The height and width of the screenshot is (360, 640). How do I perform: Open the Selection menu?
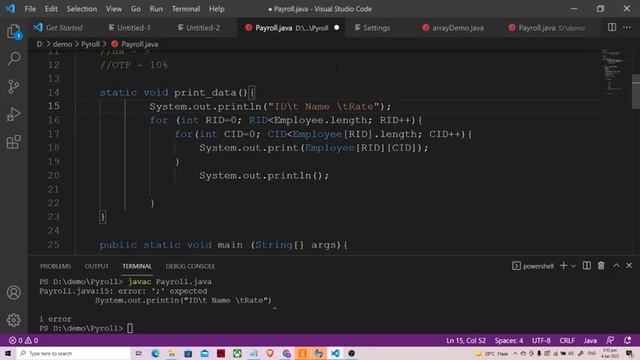click(82, 9)
